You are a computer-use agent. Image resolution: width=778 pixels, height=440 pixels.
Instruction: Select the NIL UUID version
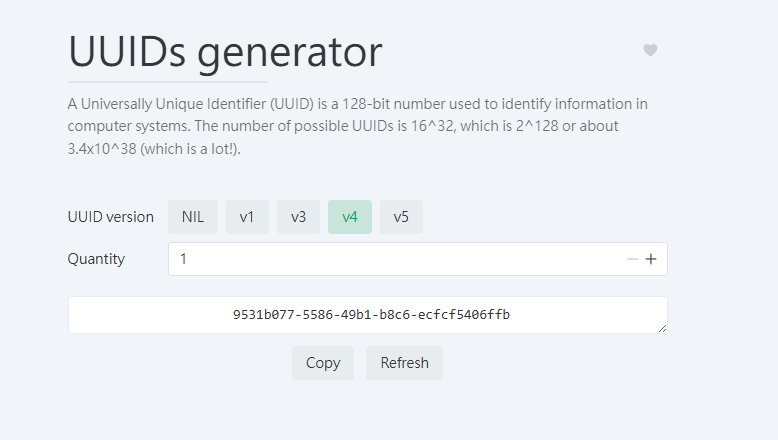point(193,217)
